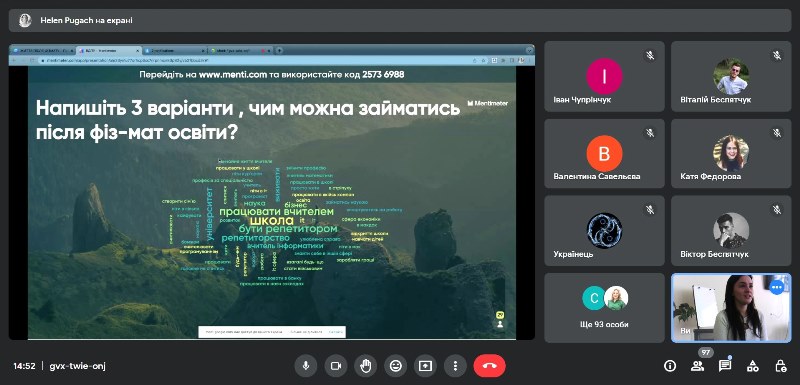
Task: Select Катя Федорова's participant tile
Action: [731, 153]
